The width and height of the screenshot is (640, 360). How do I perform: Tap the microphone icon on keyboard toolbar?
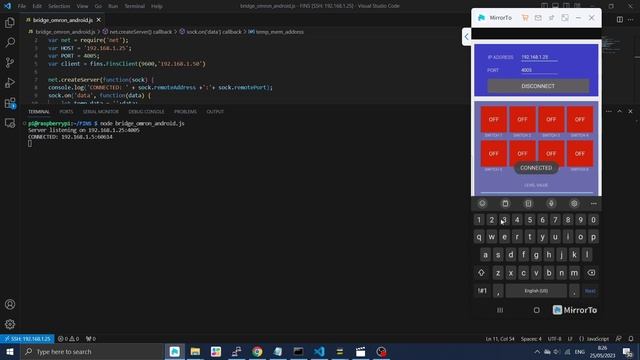click(x=551, y=203)
